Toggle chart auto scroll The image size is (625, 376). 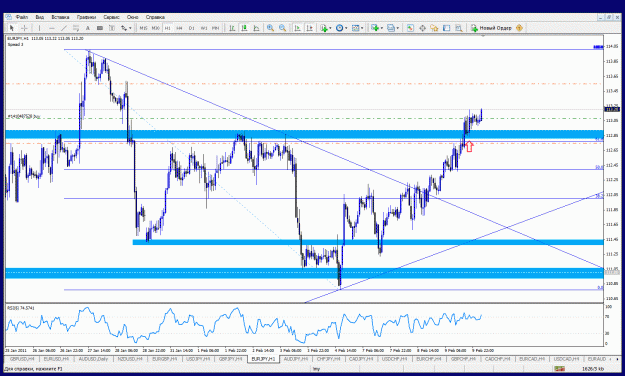297,28
